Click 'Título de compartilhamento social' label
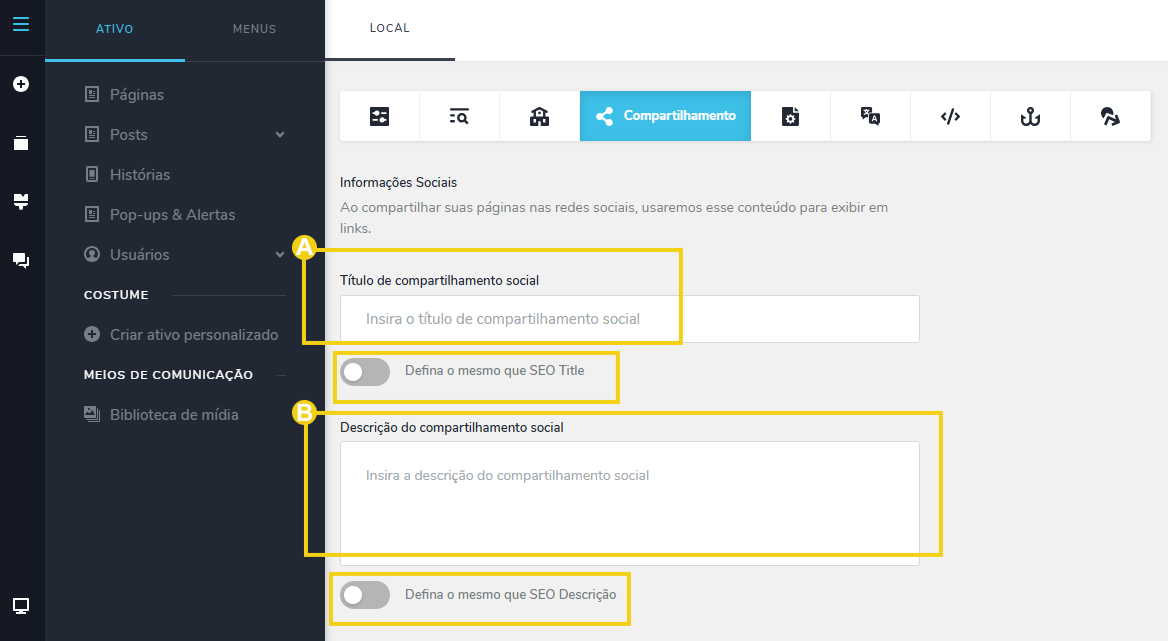The width and height of the screenshot is (1168, 641). 439,281
